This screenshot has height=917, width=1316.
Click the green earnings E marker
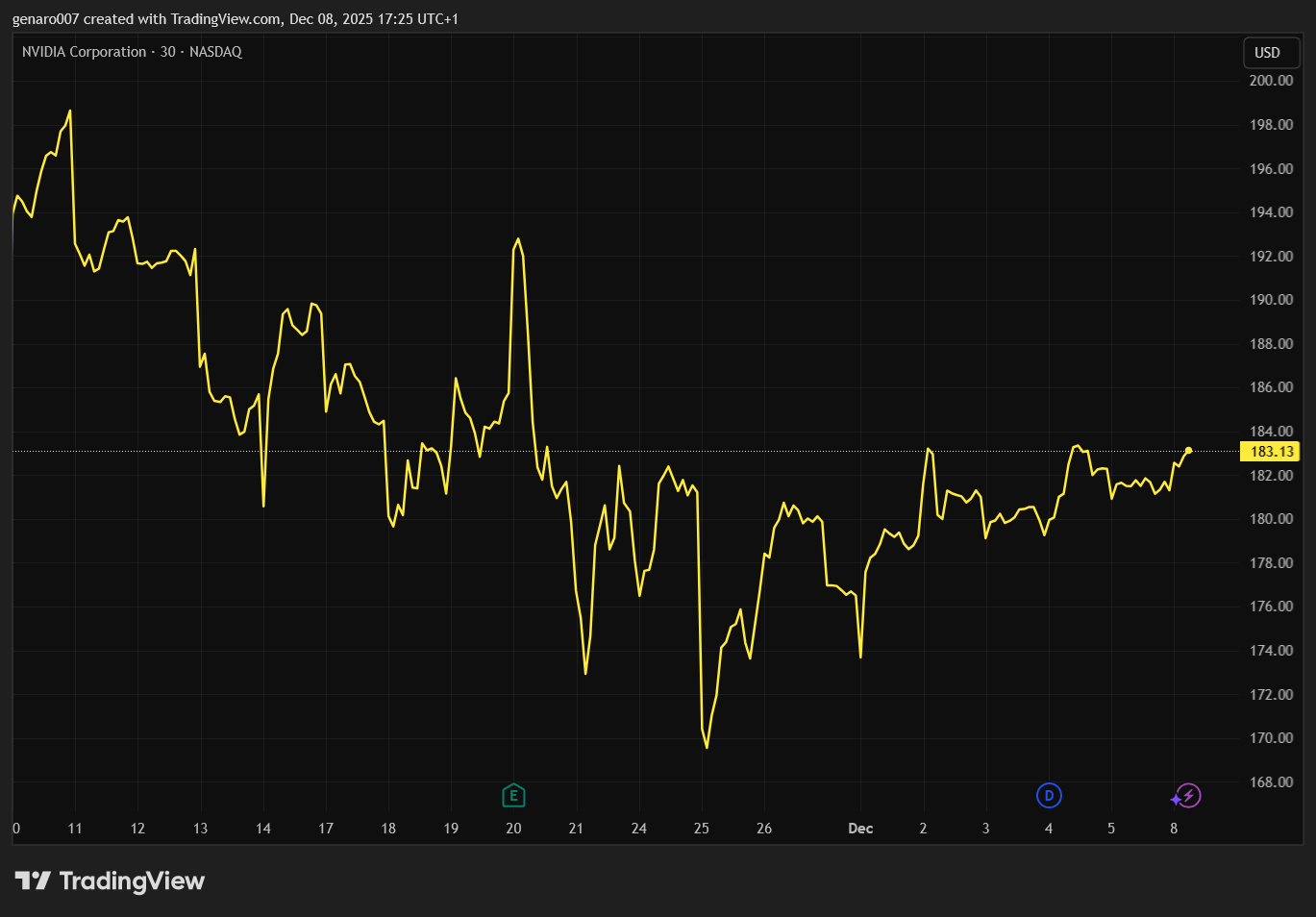513,795
